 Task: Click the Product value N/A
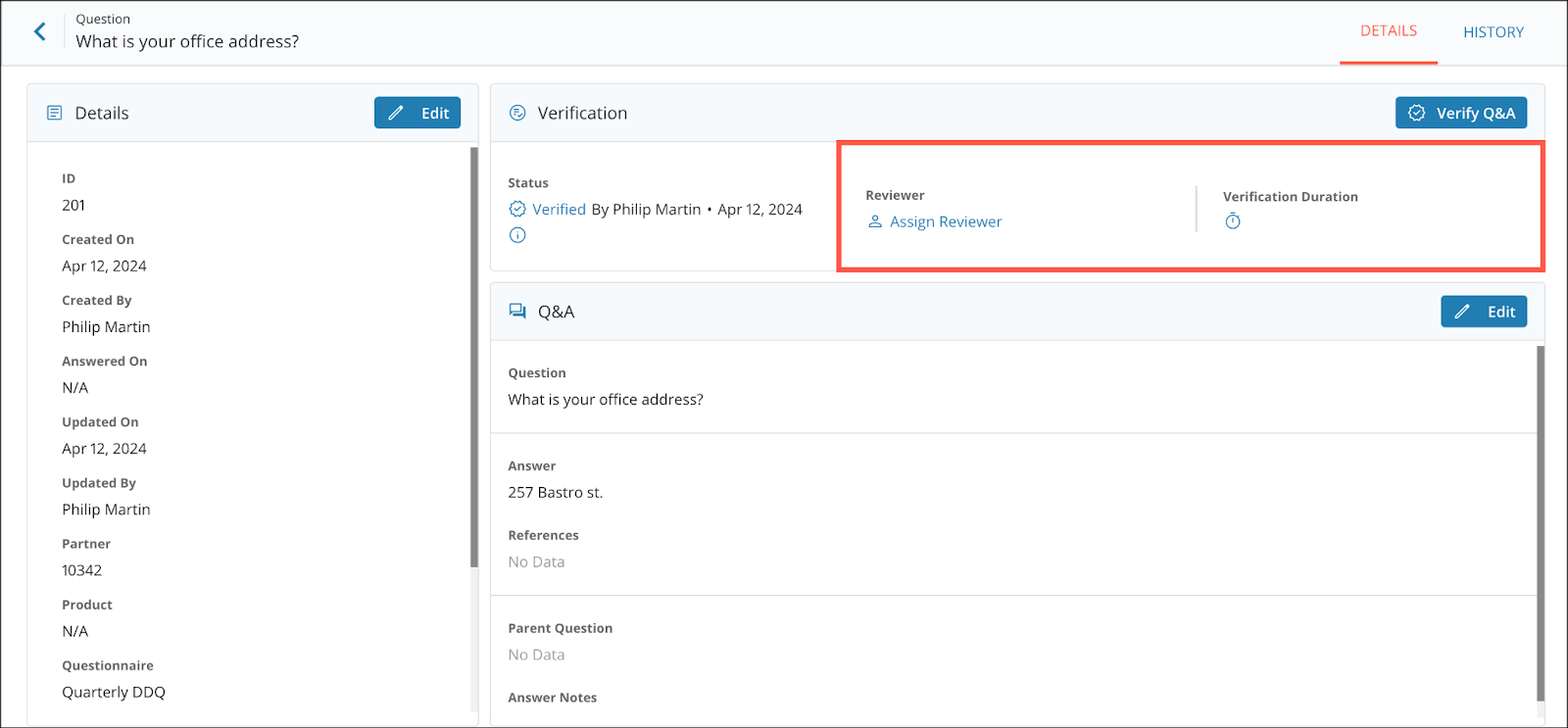pos(75,631)
